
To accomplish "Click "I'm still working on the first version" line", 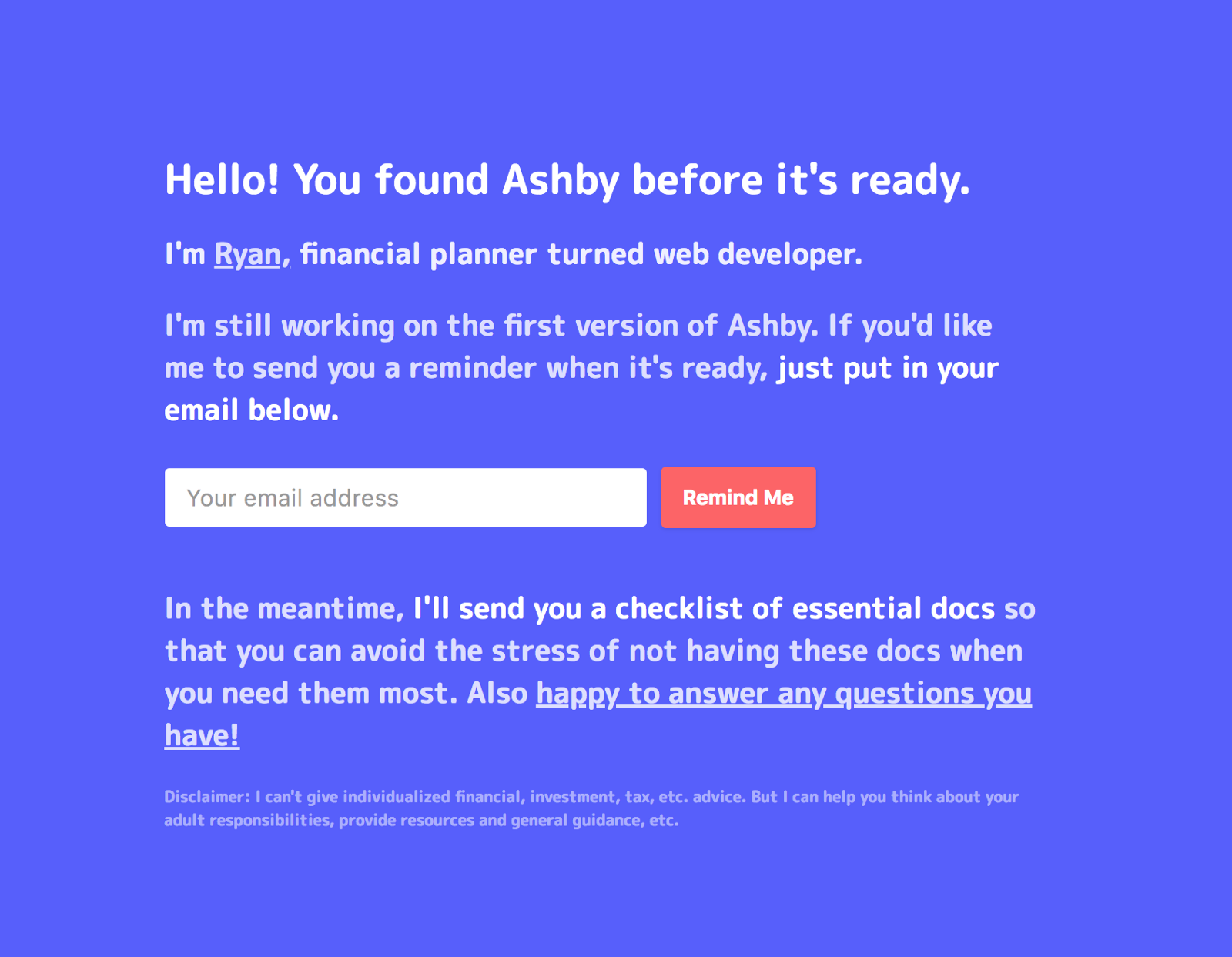I will [431, 326].
